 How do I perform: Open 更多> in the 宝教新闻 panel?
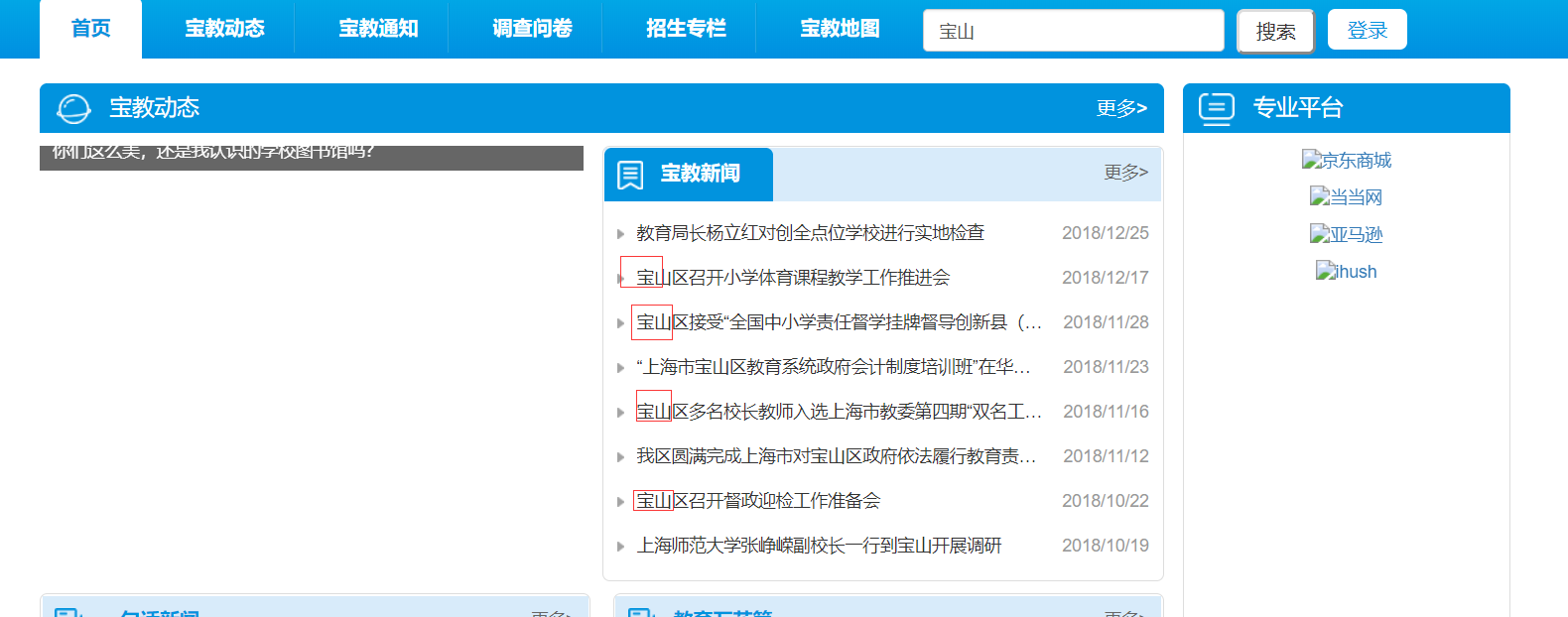click(1126, 173)
